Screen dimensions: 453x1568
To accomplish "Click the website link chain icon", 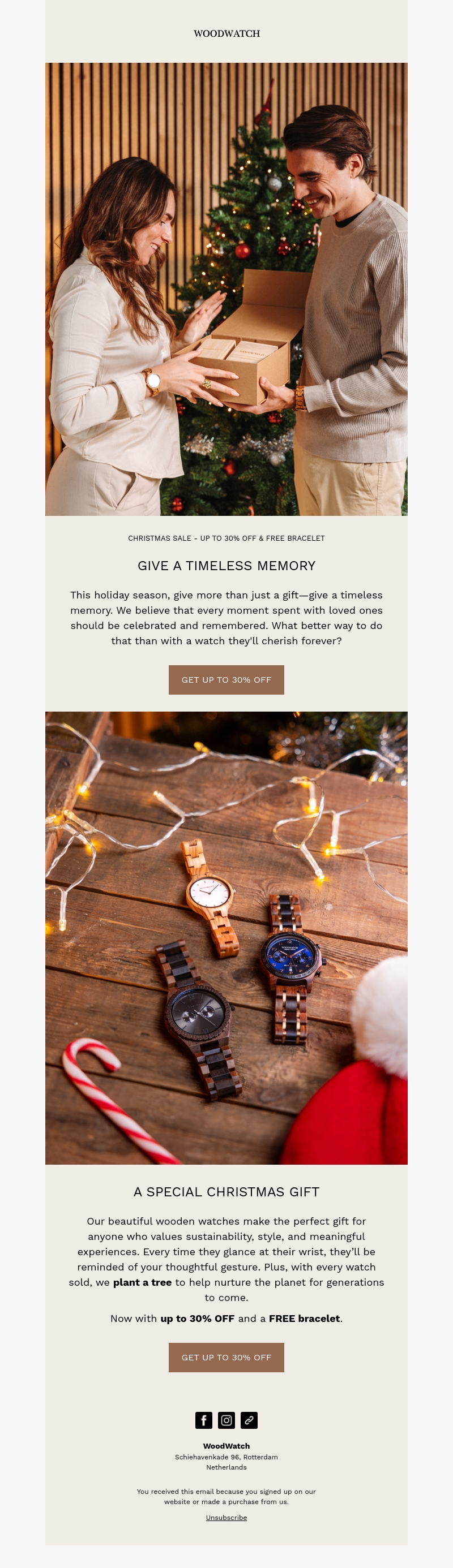I will point(249,1420).
